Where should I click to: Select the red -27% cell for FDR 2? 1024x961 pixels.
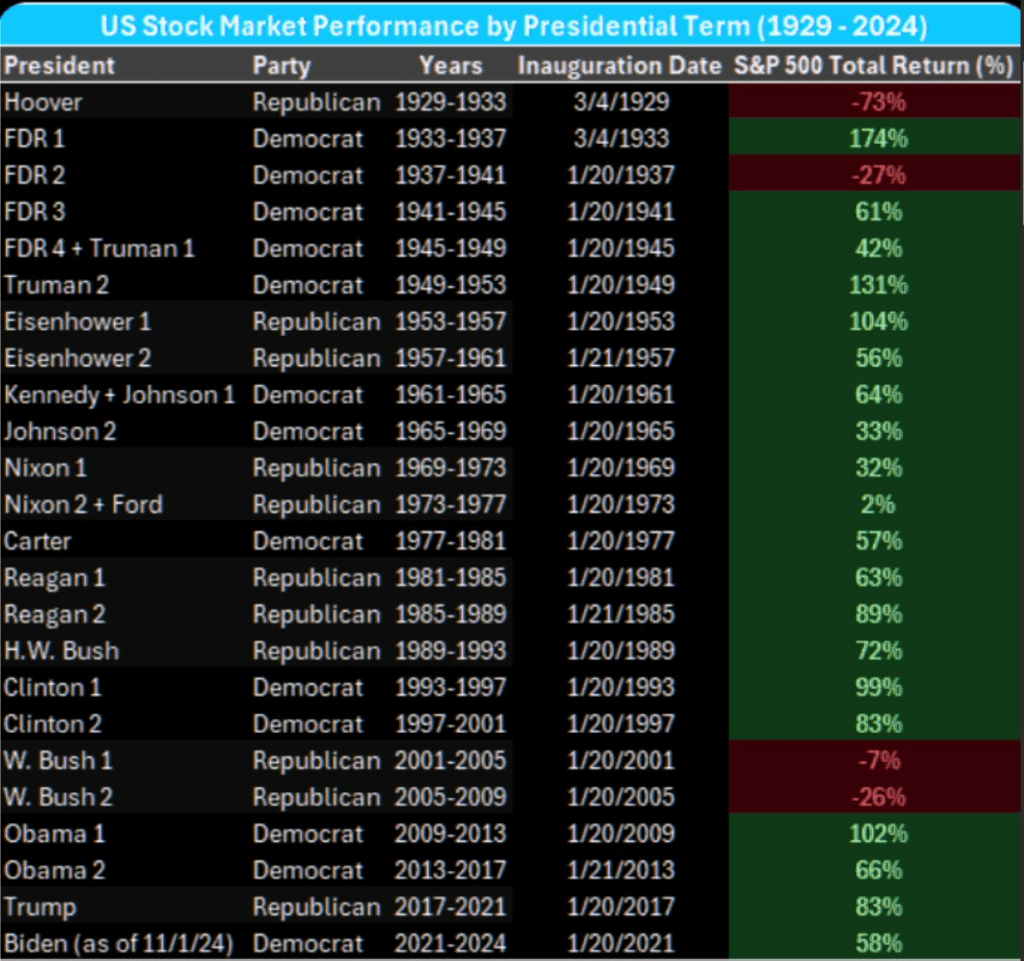873,174
